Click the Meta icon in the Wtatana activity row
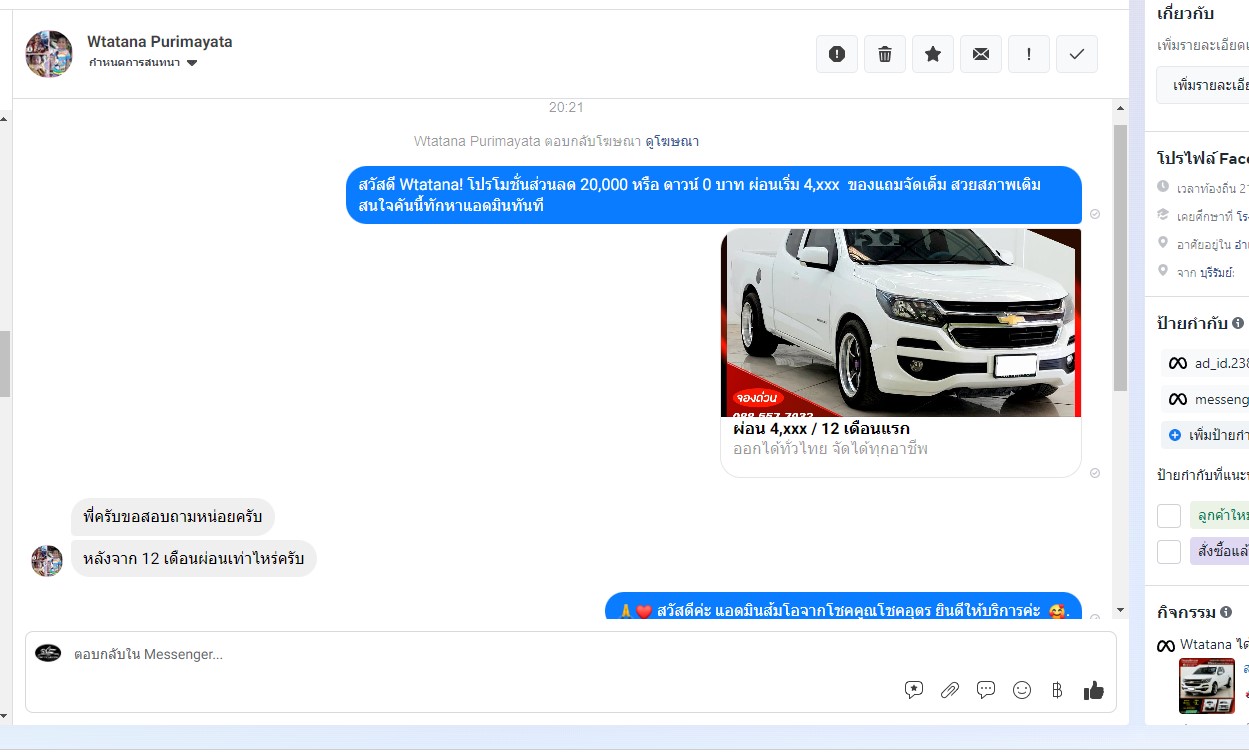 (x=1166, y=646)
